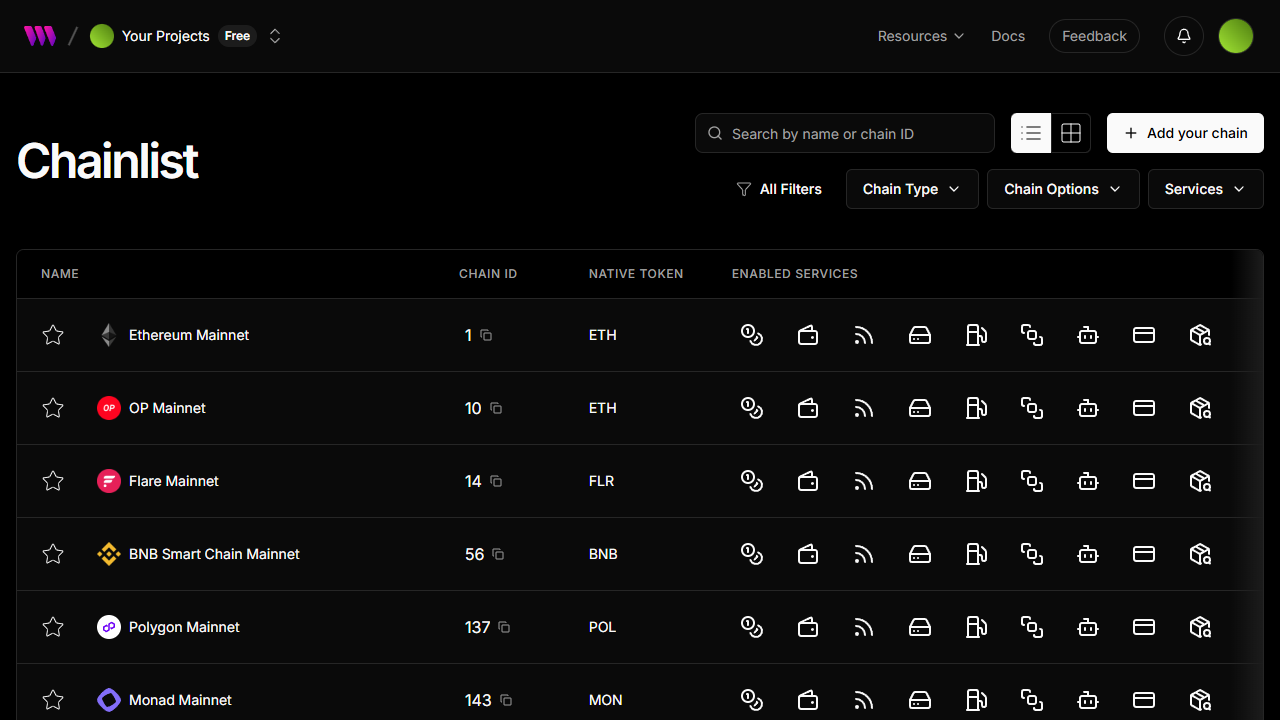Click hard drive service icon in OP Mainnet row
The height and width of the screenshot is (720, 1280).
[920, 408]
